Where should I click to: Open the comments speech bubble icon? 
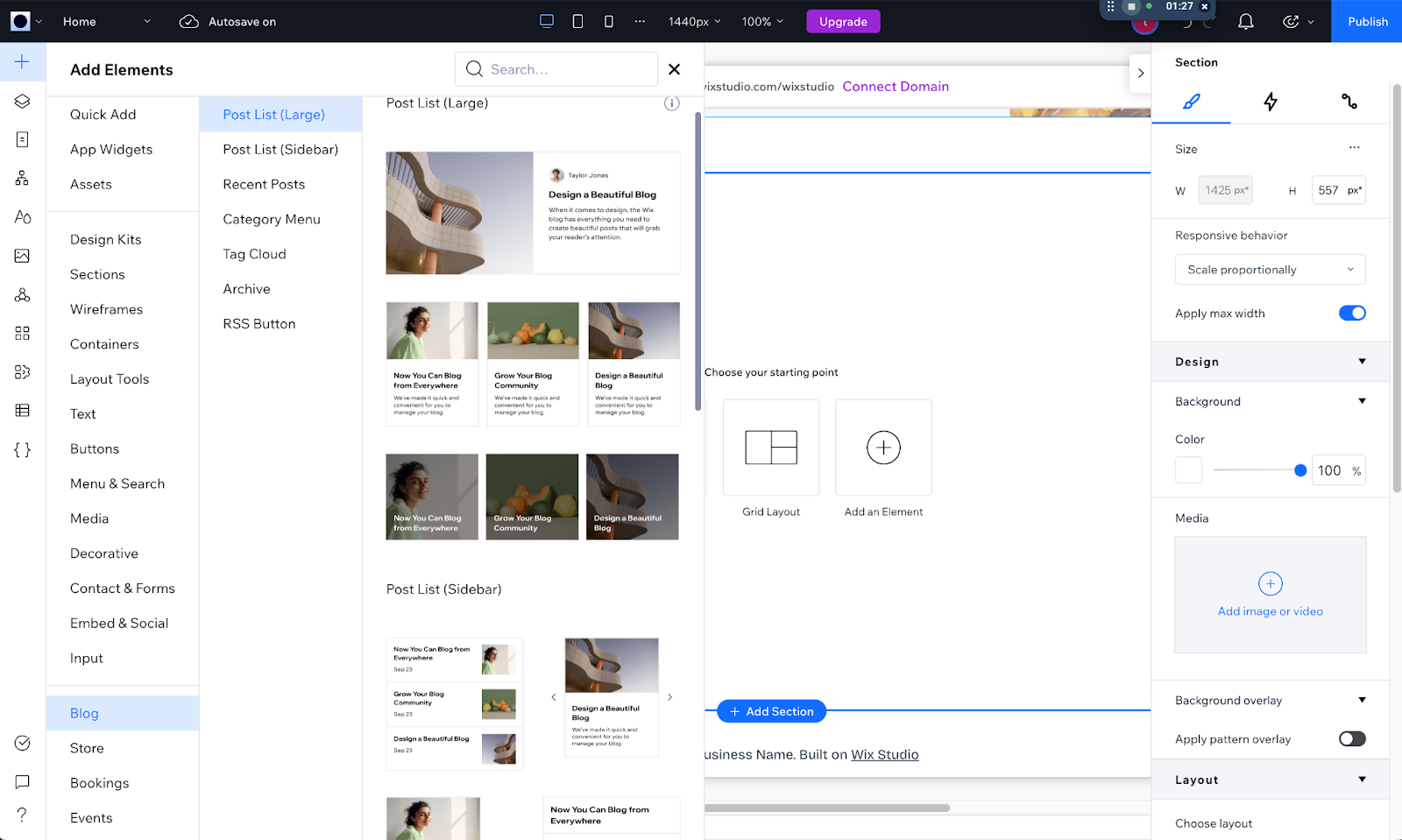pos(22,781)
